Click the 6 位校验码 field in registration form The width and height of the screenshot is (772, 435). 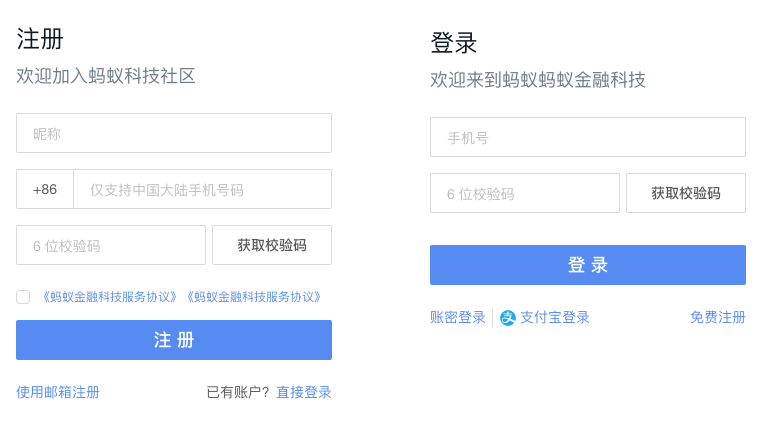point(111,245)
